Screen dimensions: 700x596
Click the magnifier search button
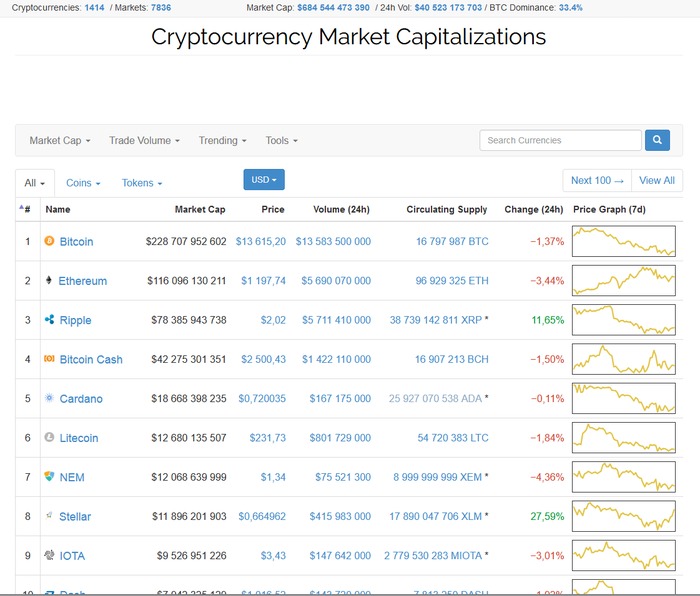pos(657,140)
